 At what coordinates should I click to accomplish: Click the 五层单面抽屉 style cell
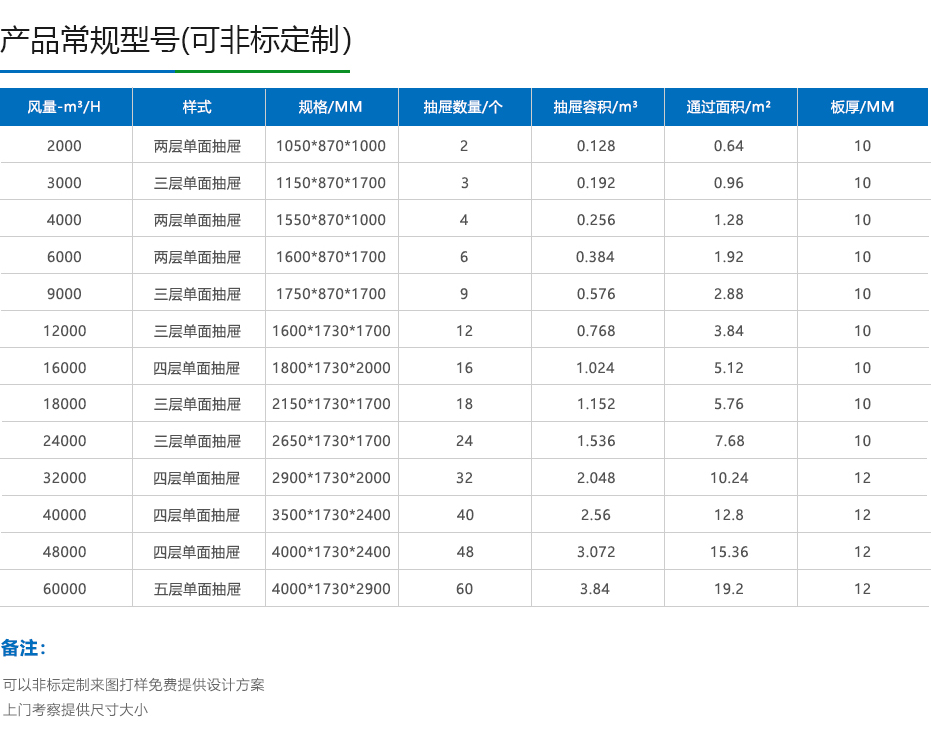197,589
